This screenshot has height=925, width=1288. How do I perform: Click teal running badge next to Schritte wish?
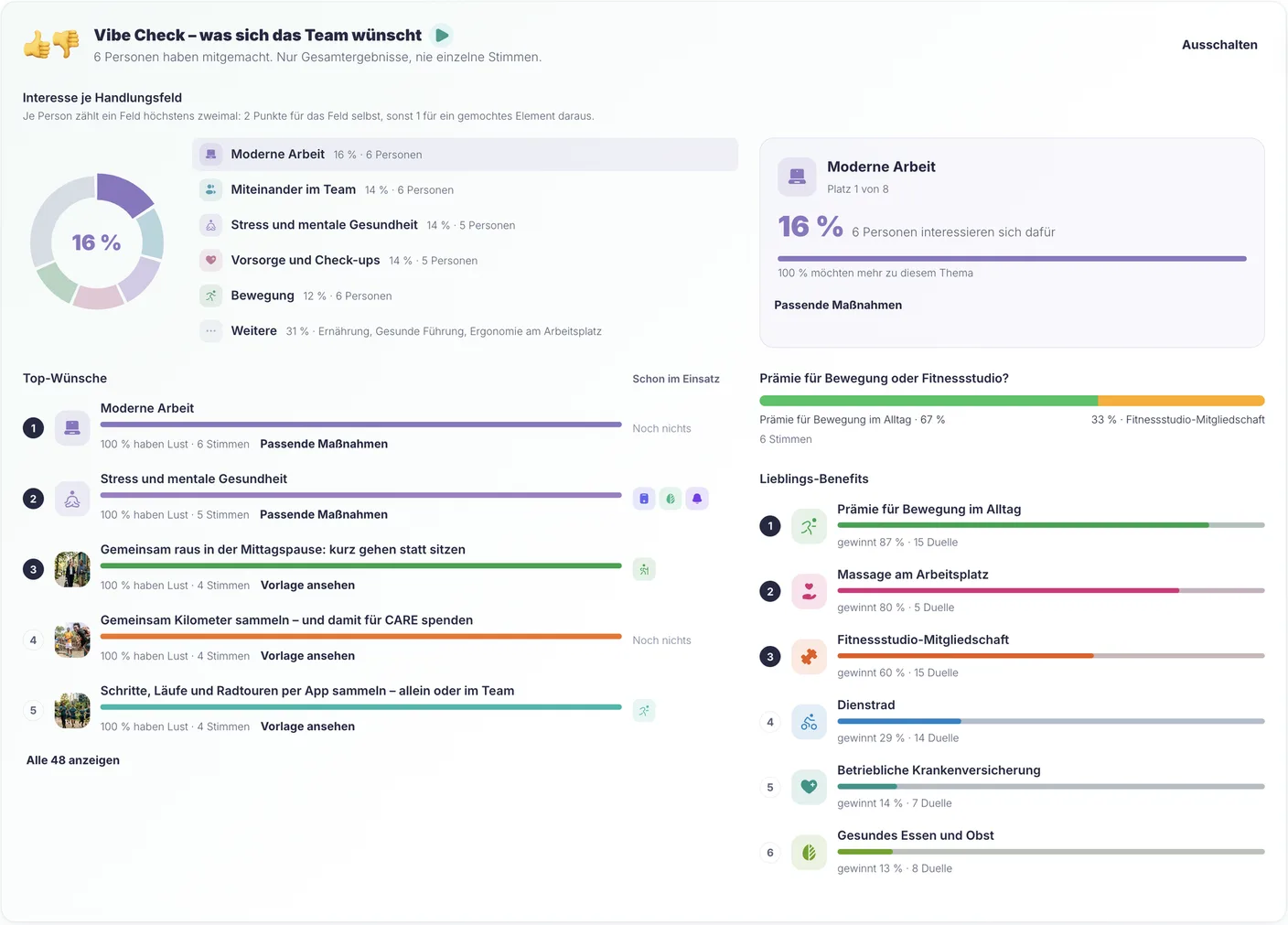644,711
